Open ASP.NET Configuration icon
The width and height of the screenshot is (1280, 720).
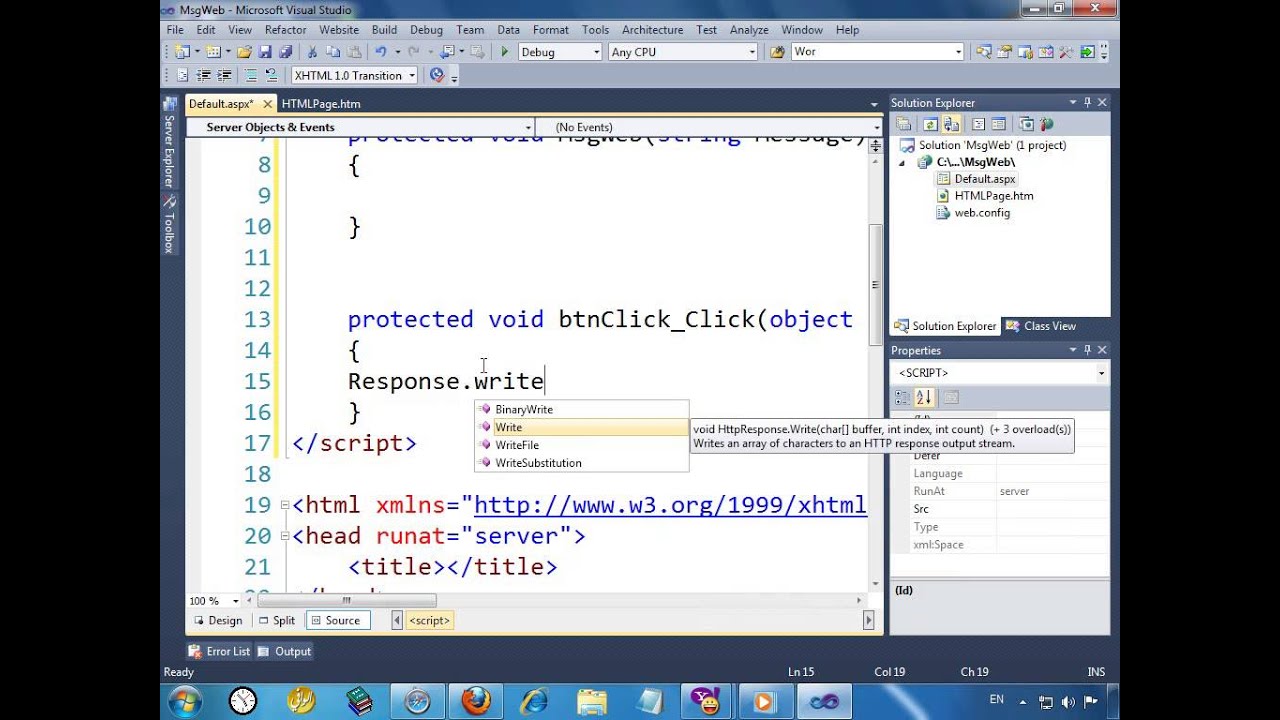click(x=1047, y=124)
